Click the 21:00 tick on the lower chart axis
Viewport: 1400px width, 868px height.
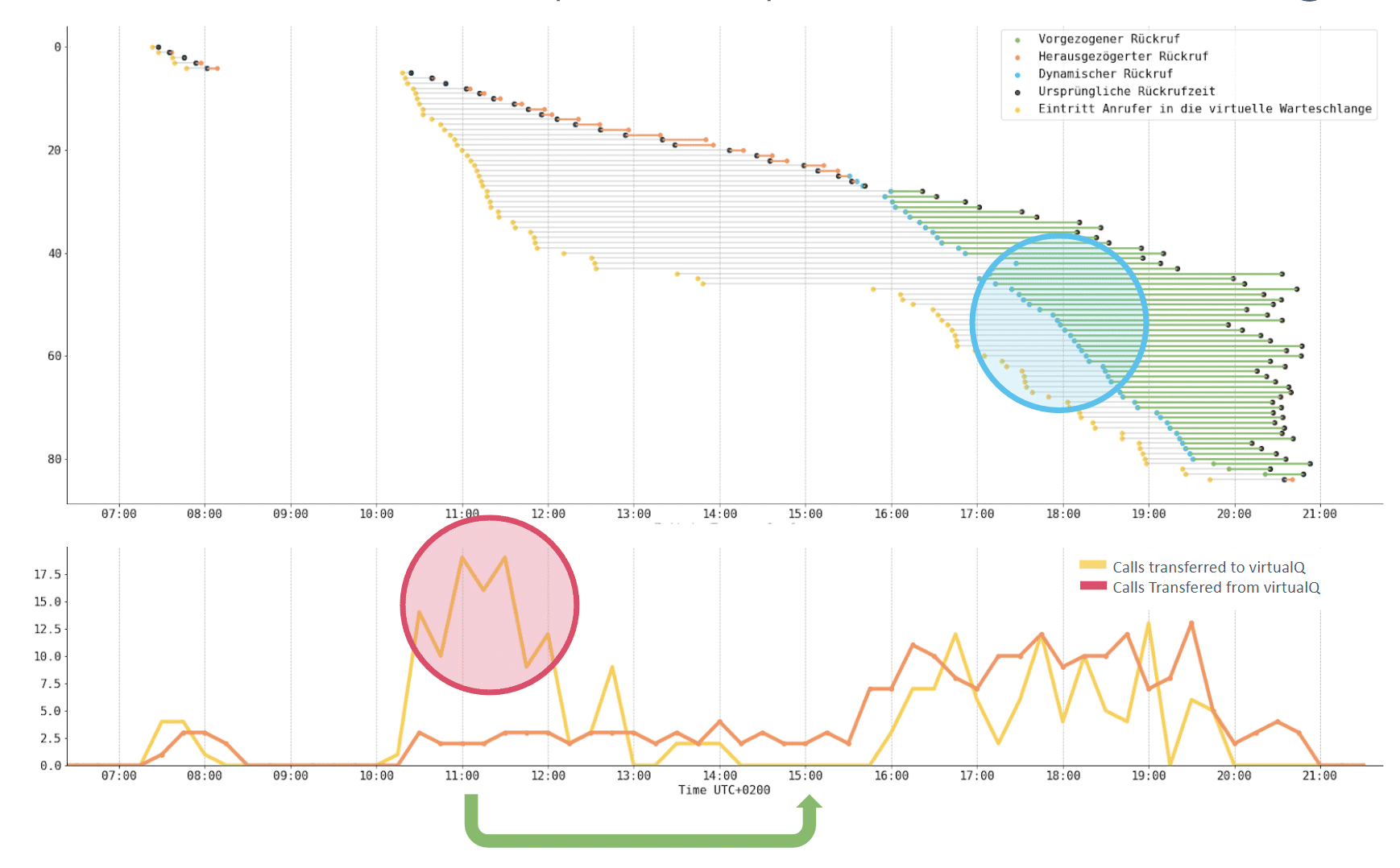pos(1319,775)
